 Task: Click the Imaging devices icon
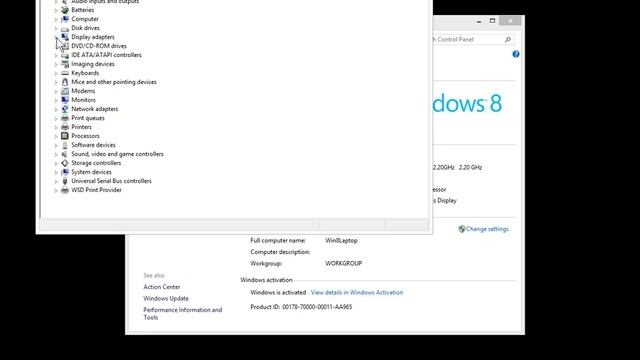pos(64,64)
